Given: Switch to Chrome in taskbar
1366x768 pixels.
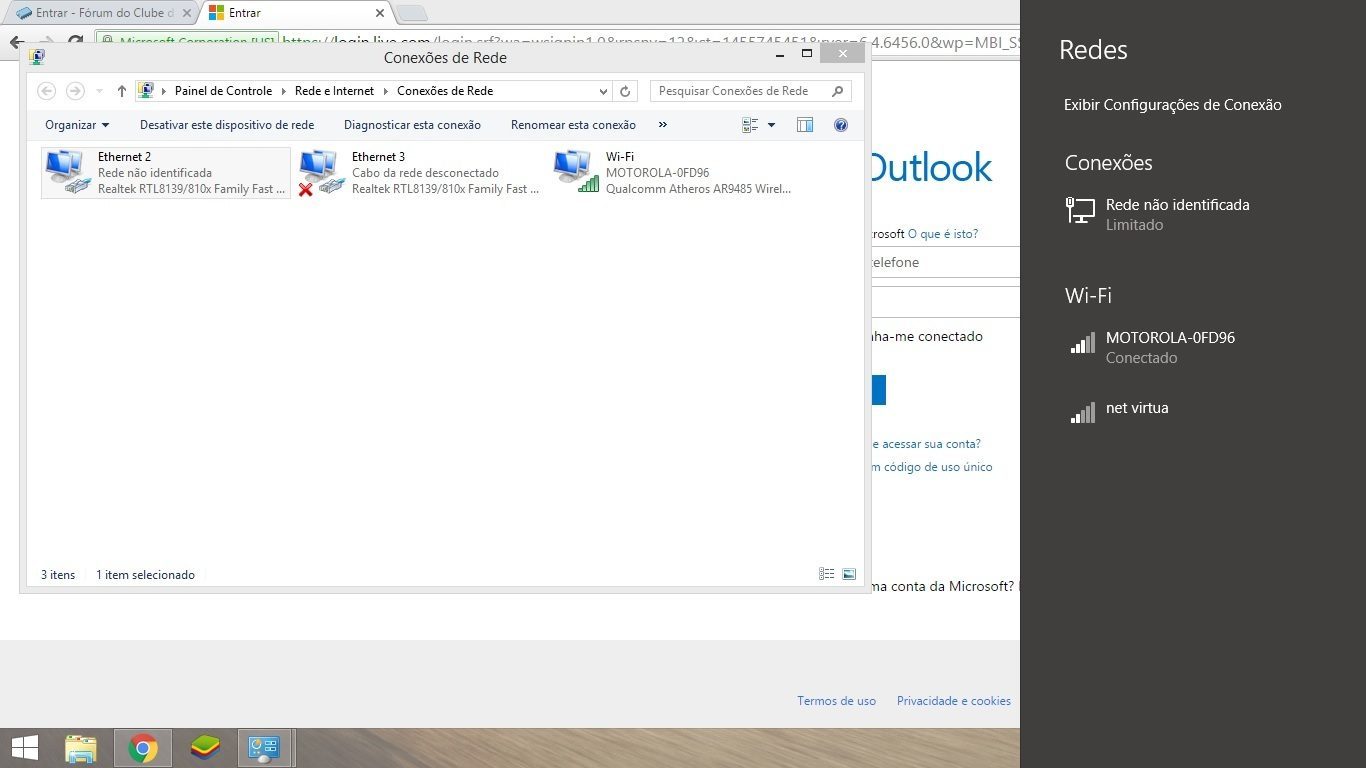Looking at the screenshot, I should pos(143,748).
